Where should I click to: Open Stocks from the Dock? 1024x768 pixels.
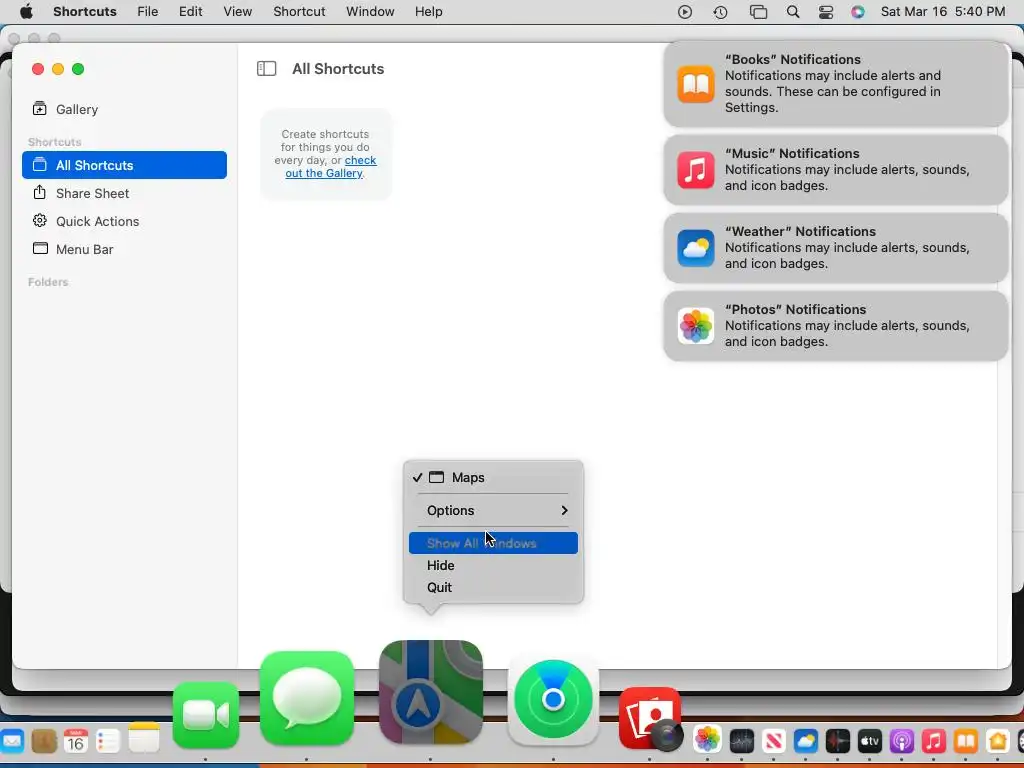point(741,741)
